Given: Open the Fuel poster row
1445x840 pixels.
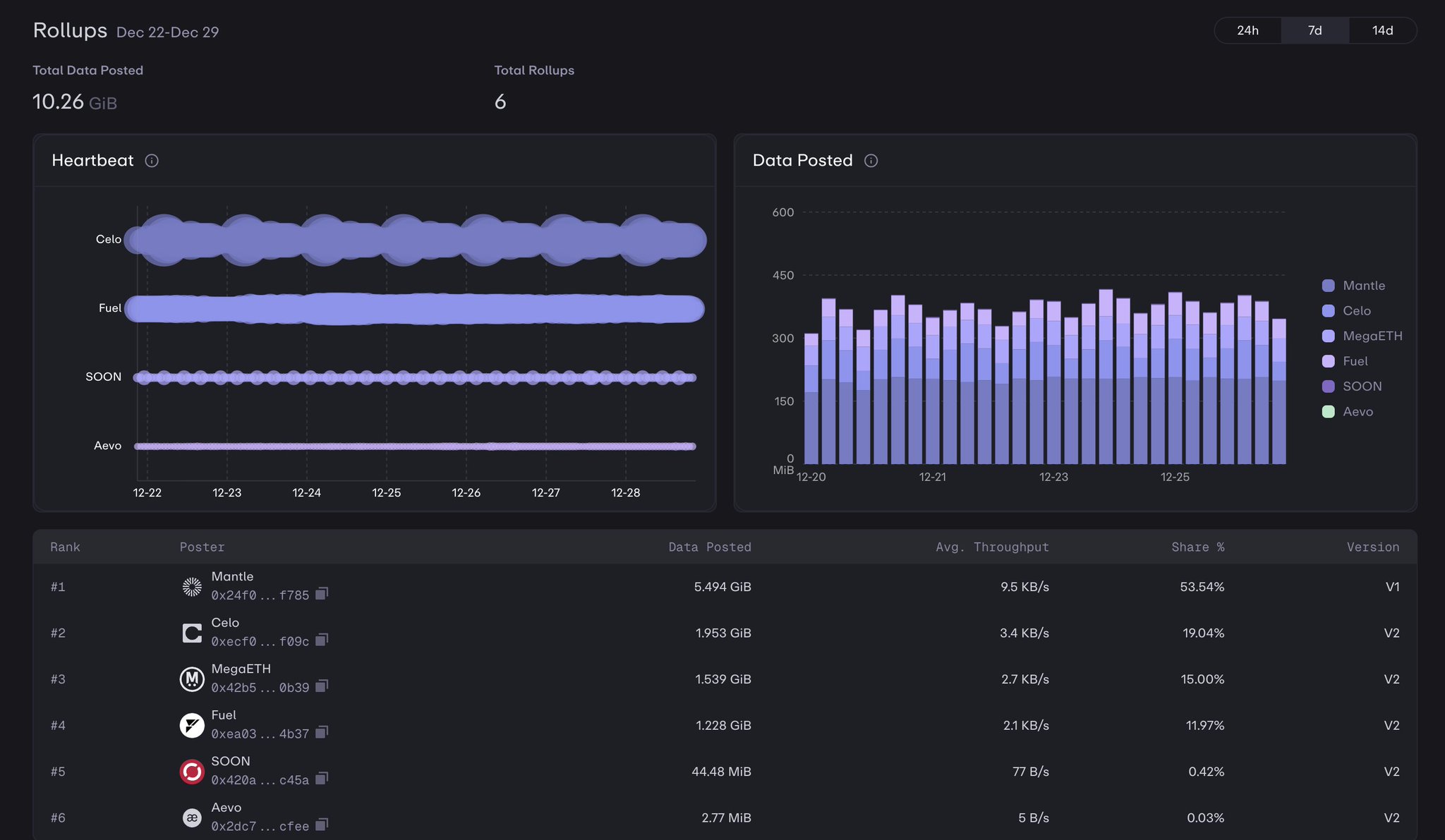Looking at the screenshot, I should [224, 715].
